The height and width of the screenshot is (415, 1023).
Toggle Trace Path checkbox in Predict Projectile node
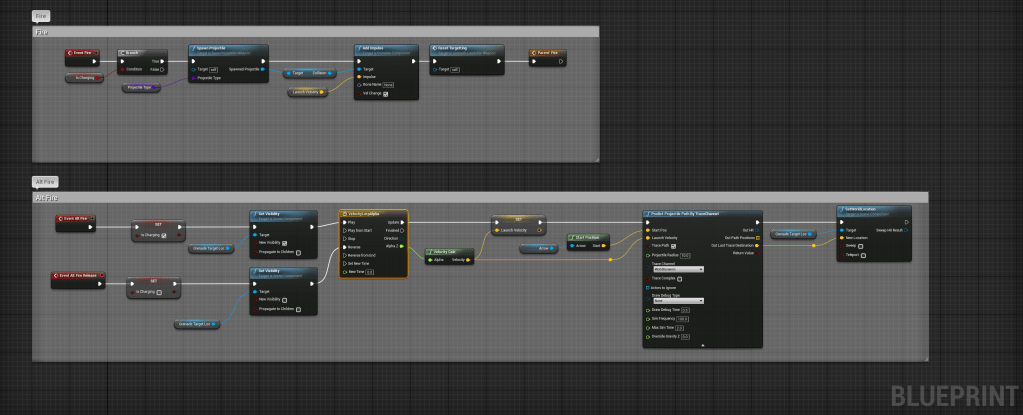click(674, 245)
